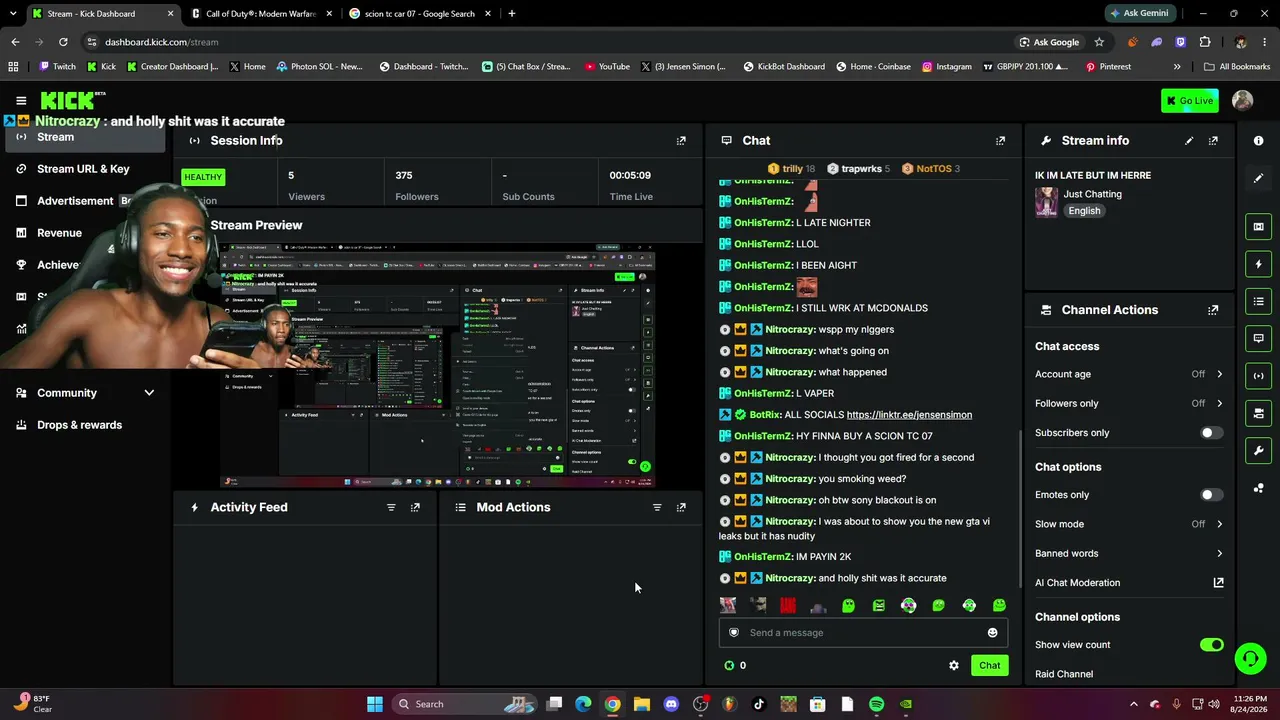Click the Go Live button
Viewport: 1280px width, 720px height.
click(x=1189, y=100)
